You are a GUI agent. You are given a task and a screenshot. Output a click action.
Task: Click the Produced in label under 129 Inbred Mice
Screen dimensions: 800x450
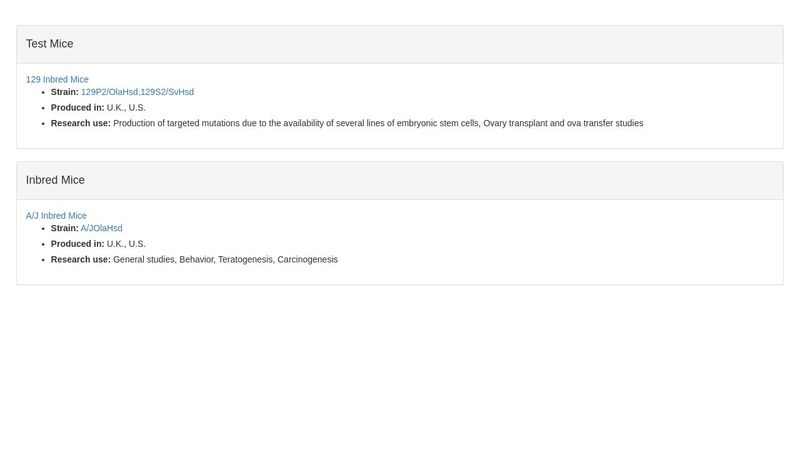coord(77,108)
